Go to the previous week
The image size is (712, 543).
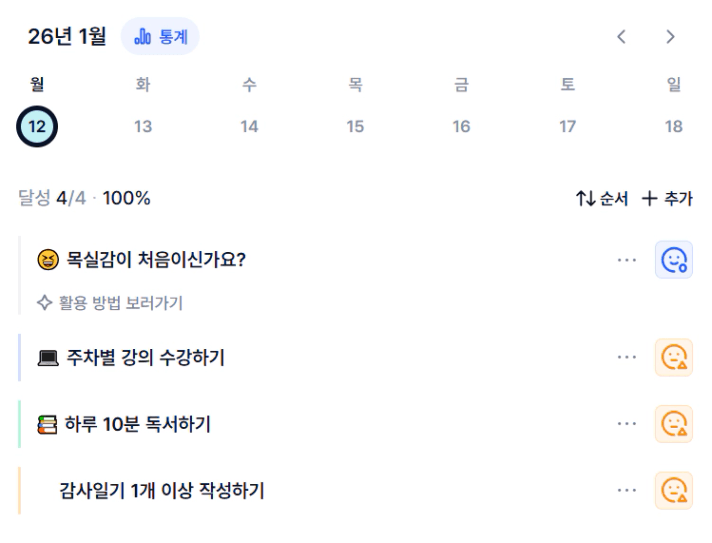(621, 37)
